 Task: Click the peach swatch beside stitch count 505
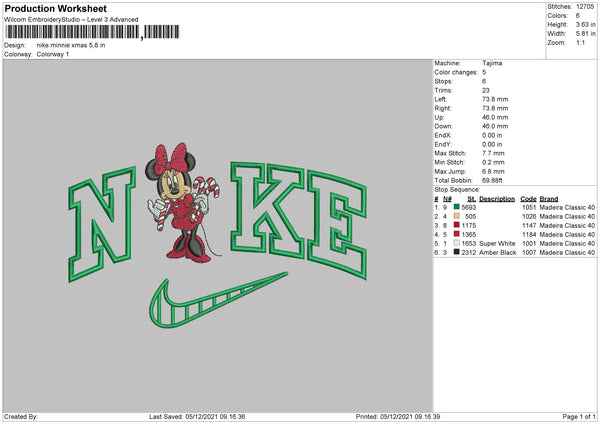click(x=456, y=216)
